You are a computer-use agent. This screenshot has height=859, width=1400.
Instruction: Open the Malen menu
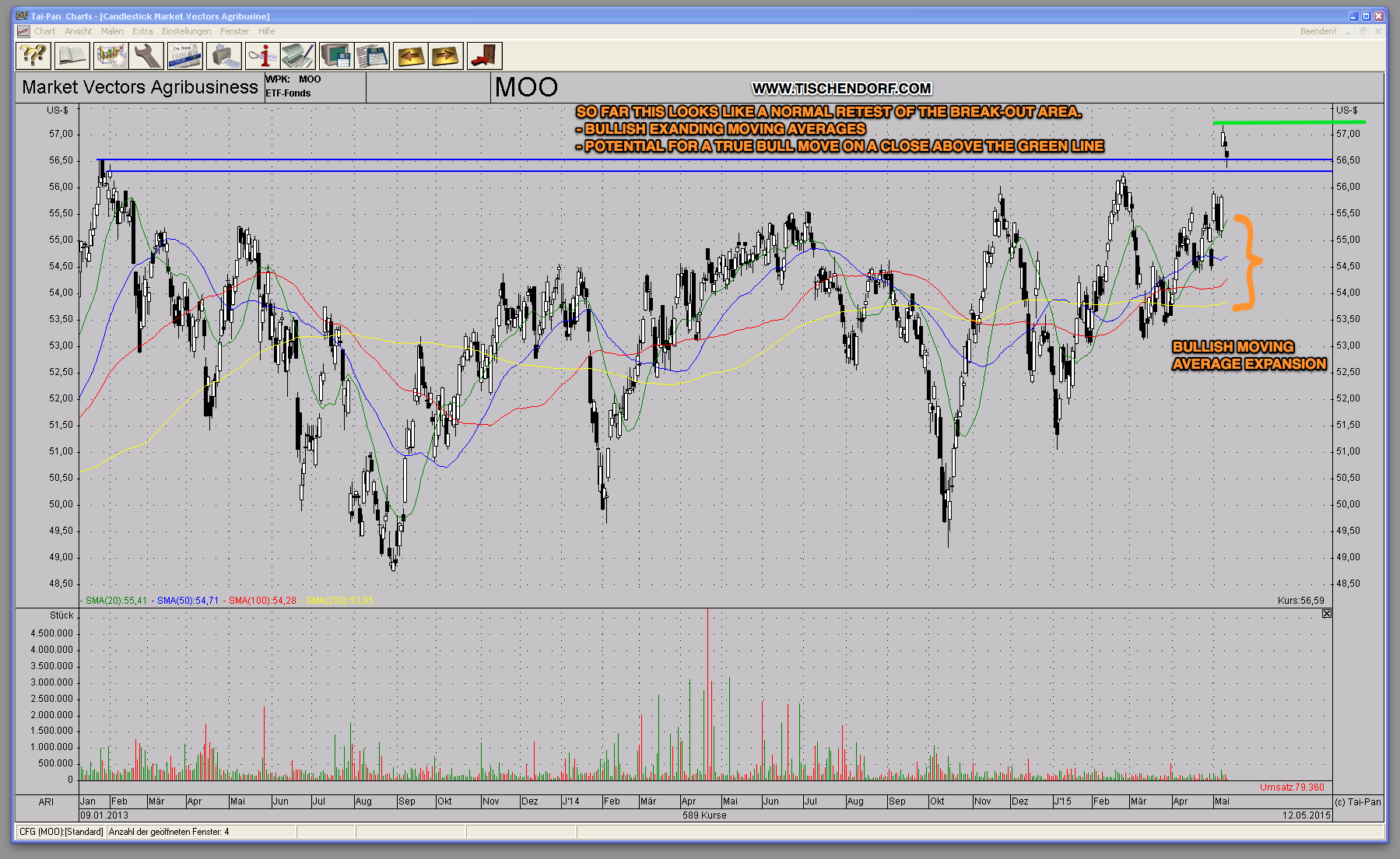[x=112, y=31]
